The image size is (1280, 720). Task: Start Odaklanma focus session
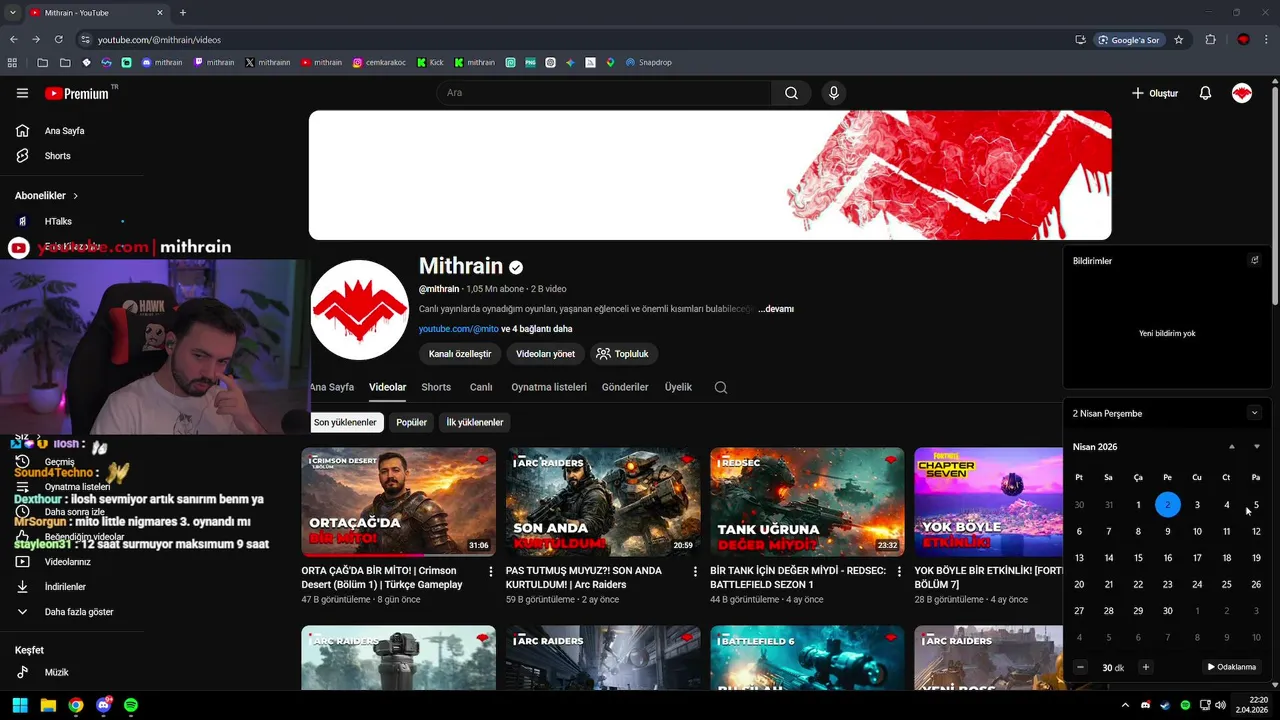1231,667
